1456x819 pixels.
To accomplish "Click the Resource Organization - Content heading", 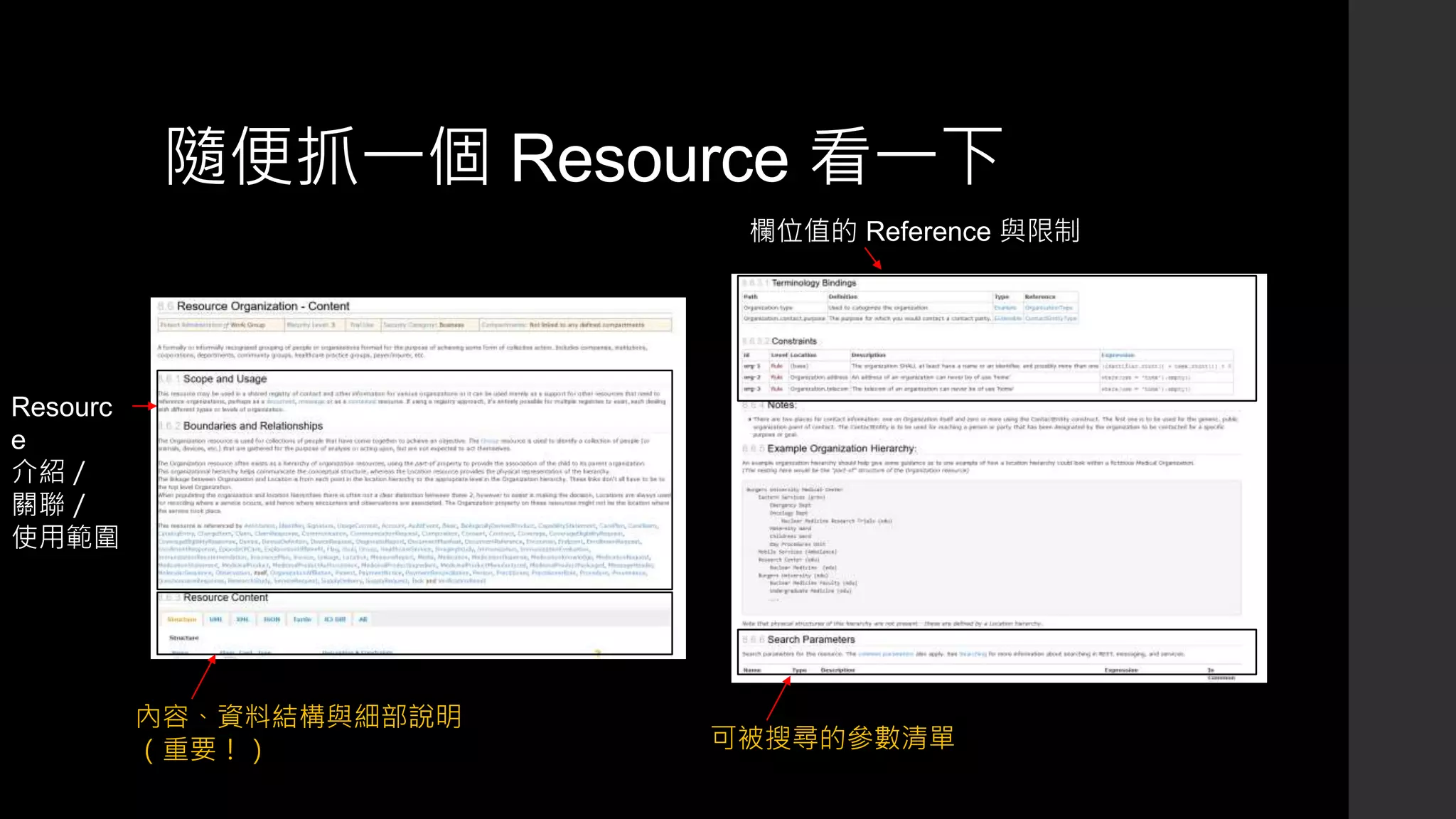I will [x=263, y=306].
